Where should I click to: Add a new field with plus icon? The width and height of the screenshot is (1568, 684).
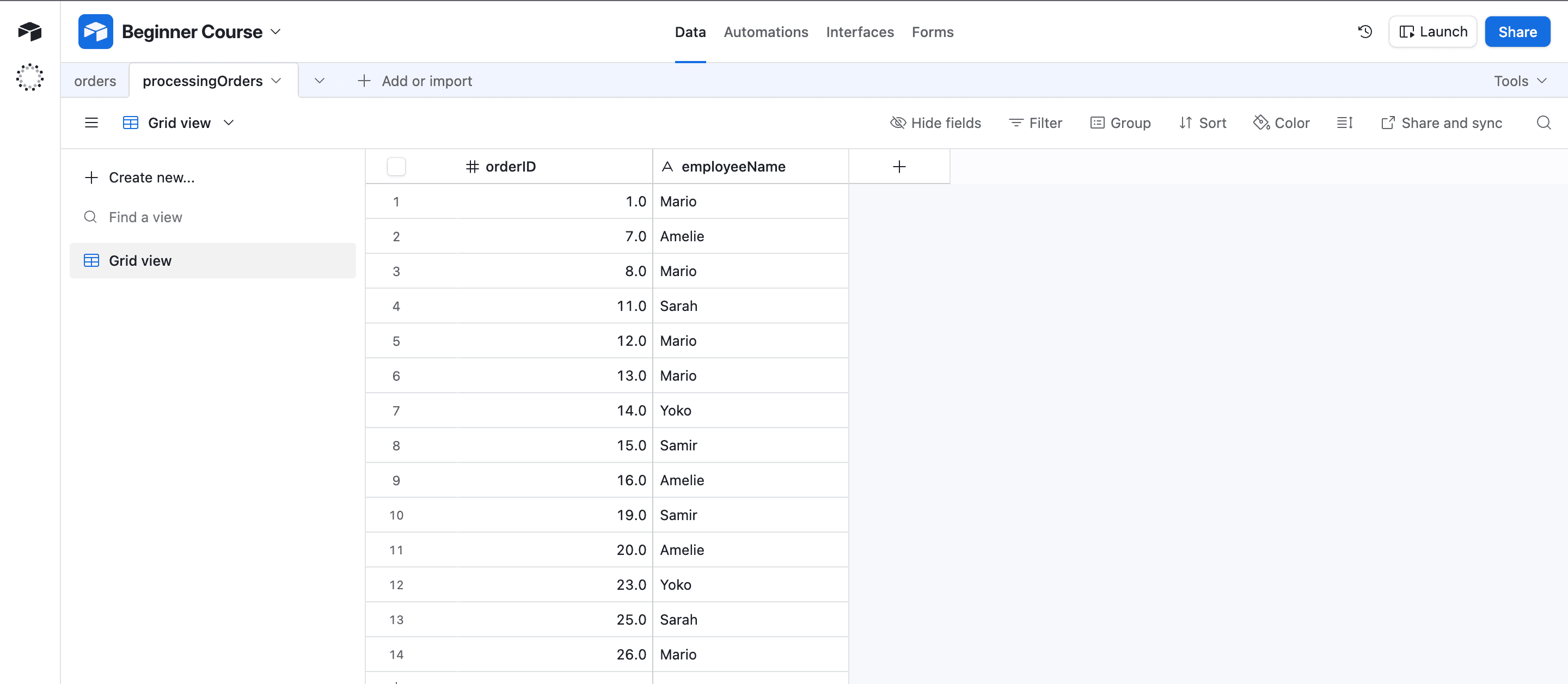[899, 166]
